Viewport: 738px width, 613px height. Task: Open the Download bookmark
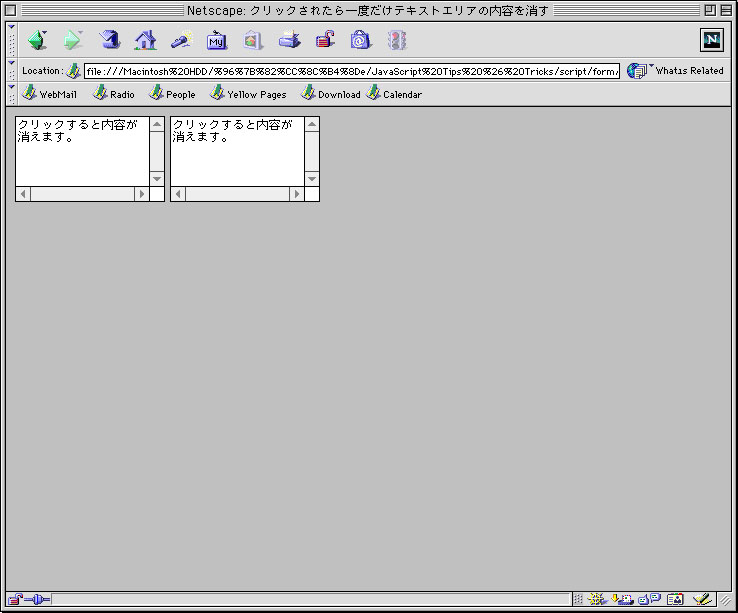tap(330, 93)
